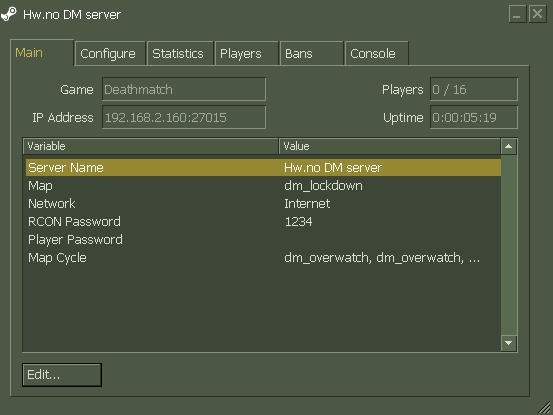Screen dimensions: 553x415
Task: Click the Hw.no DM server value cell
Action: click(x=333, y=167)
